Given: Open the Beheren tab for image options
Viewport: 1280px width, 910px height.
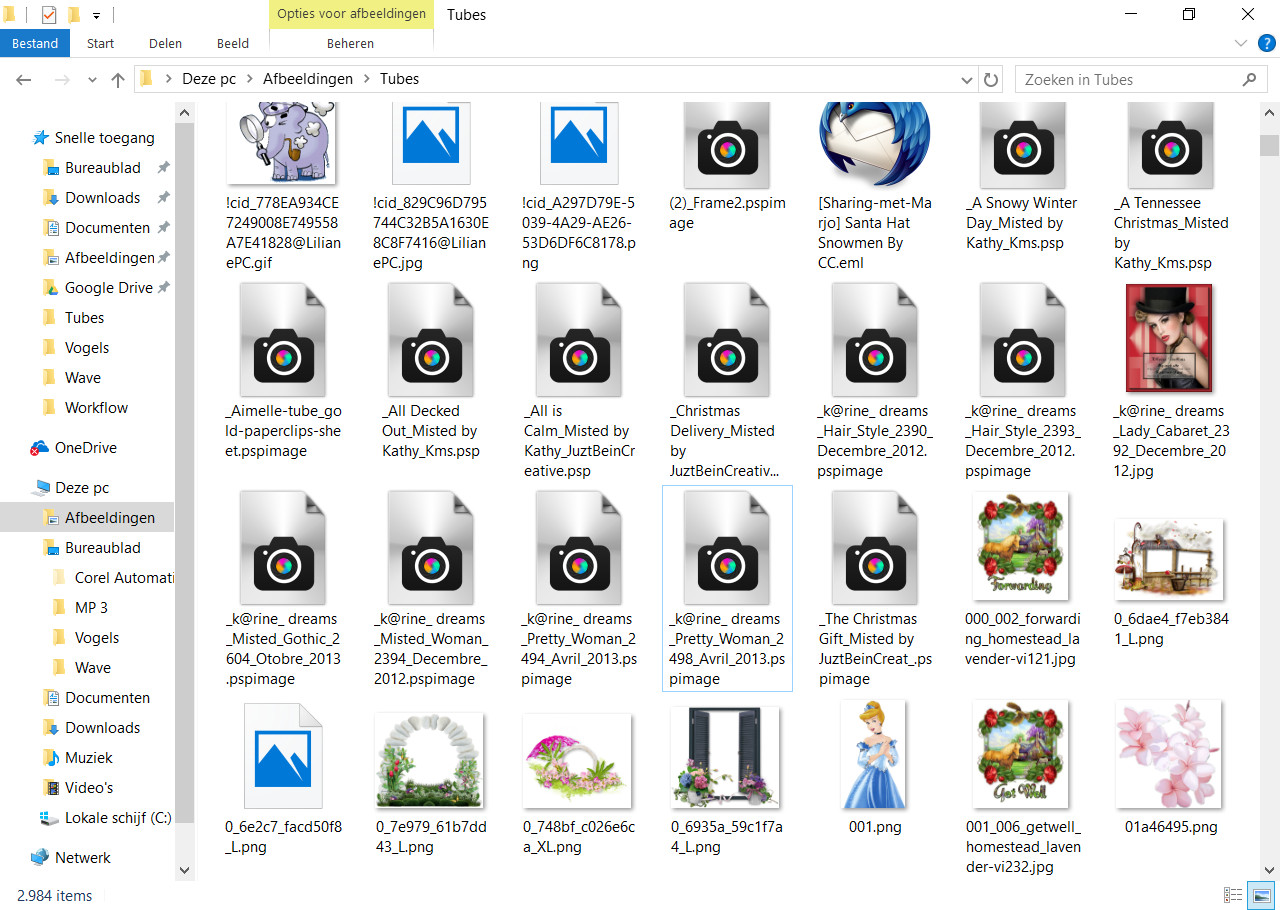Looking at the screenshot, I should [351, 44].
